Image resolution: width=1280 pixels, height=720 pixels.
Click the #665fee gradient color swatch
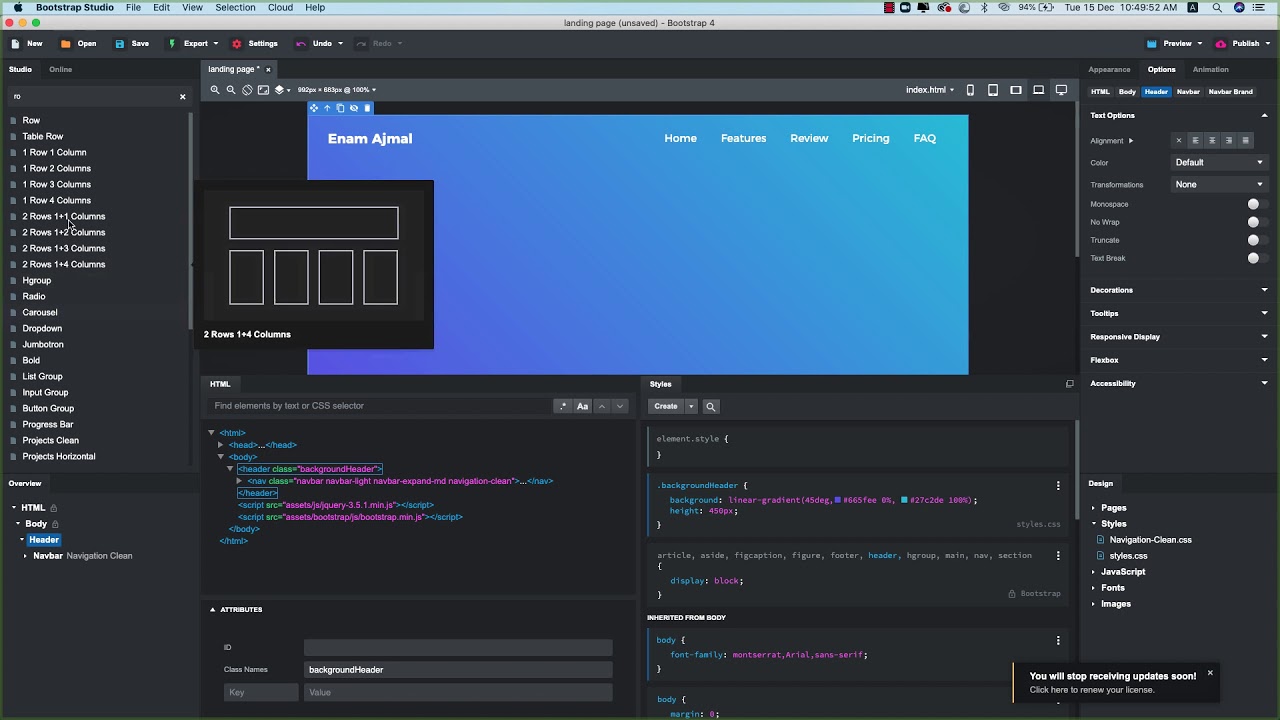[838, 500]
